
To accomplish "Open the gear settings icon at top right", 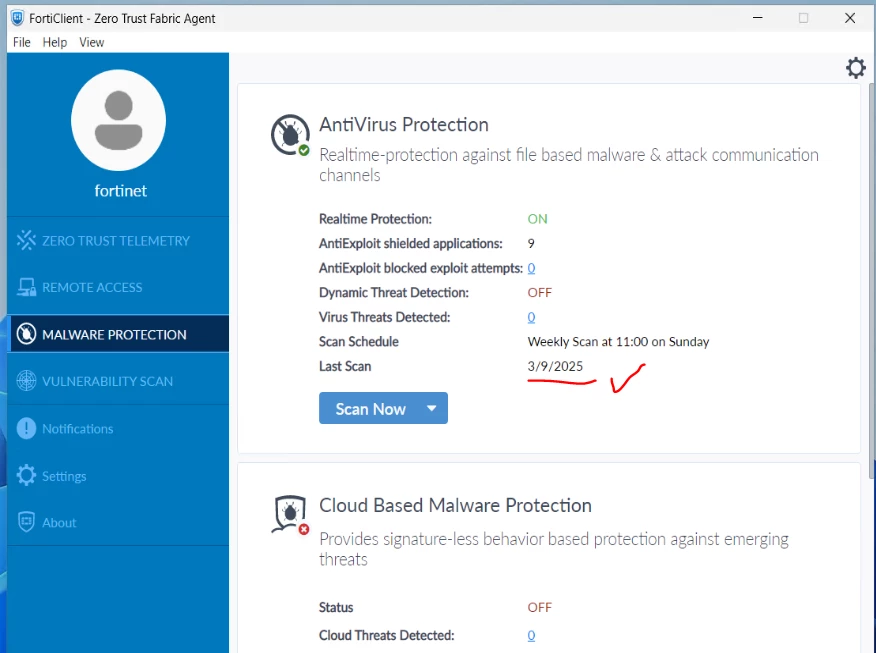I will [855, 68].
